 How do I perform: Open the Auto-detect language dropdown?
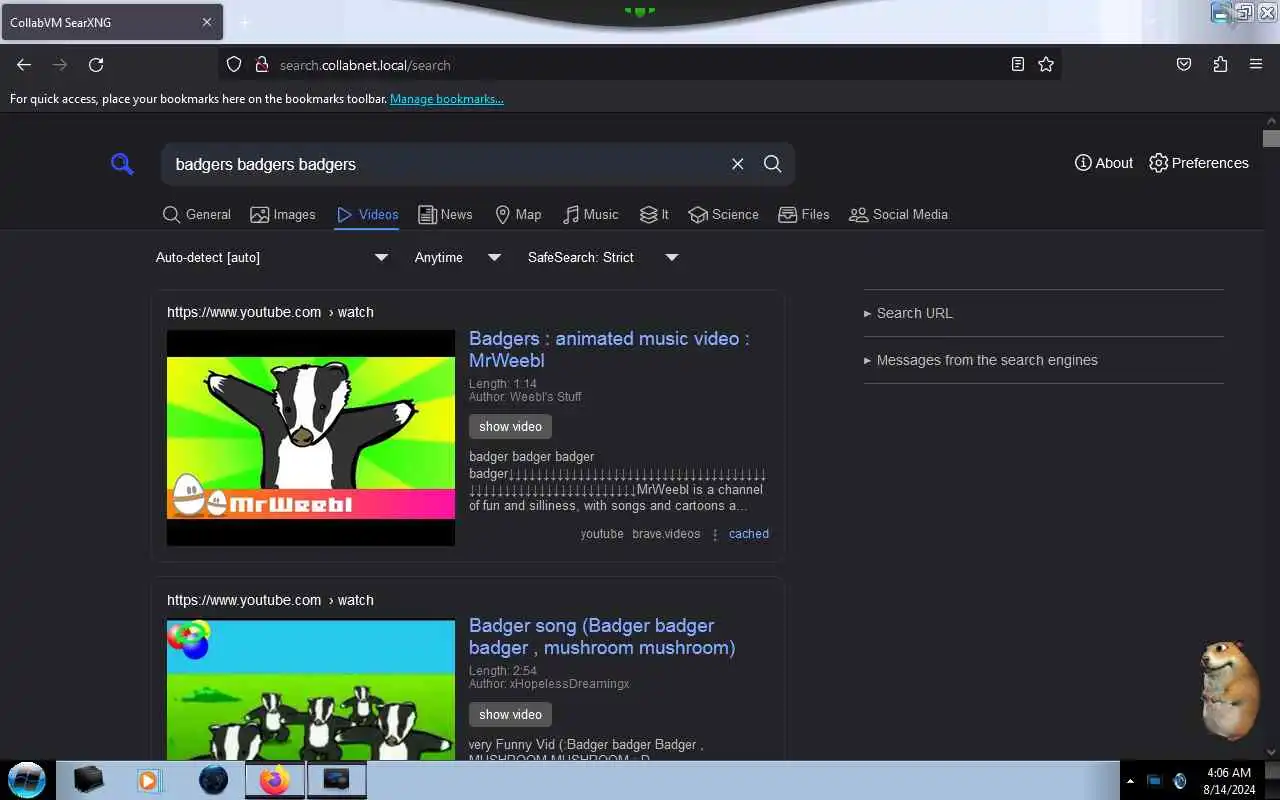click(272, 257)
